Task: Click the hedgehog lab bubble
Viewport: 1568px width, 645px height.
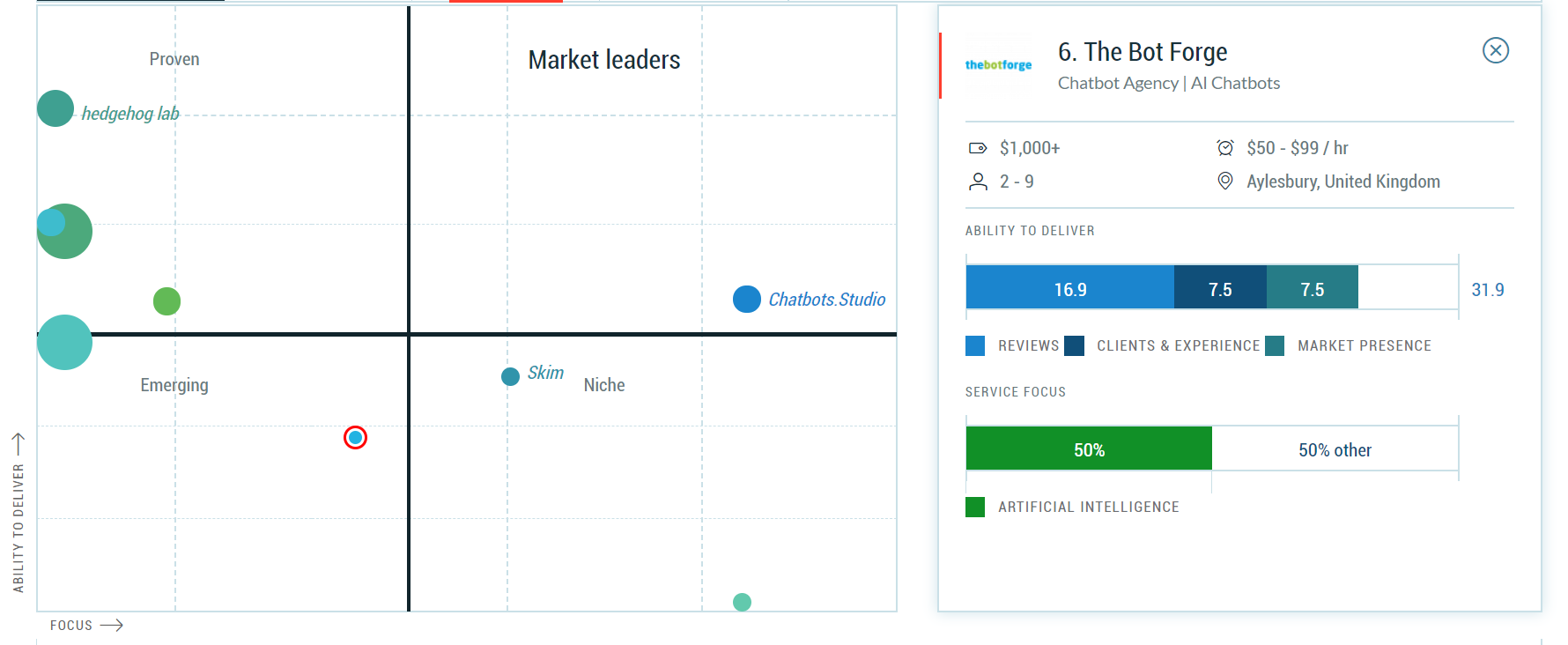Action: pyautogui.click(x=55, y=108)
